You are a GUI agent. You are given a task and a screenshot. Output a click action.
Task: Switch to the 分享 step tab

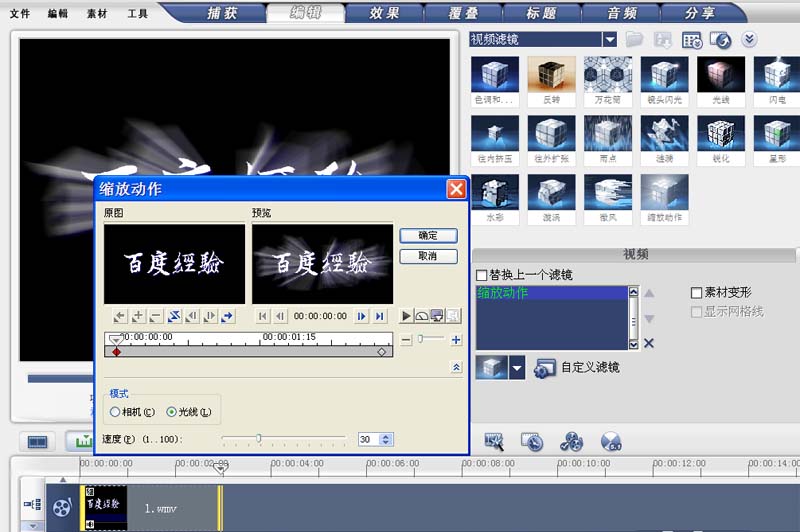click(x=700, y=13)
